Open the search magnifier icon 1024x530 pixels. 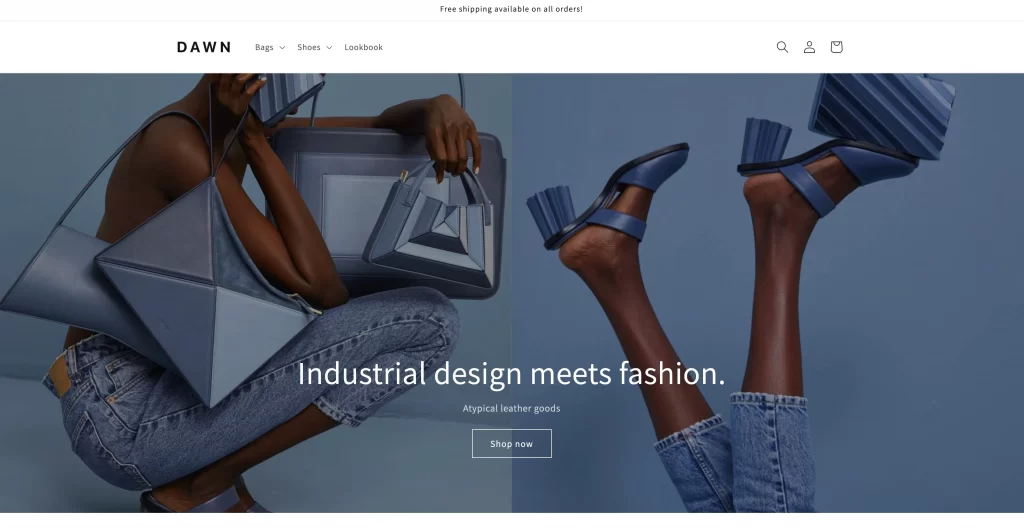point(782,47)
